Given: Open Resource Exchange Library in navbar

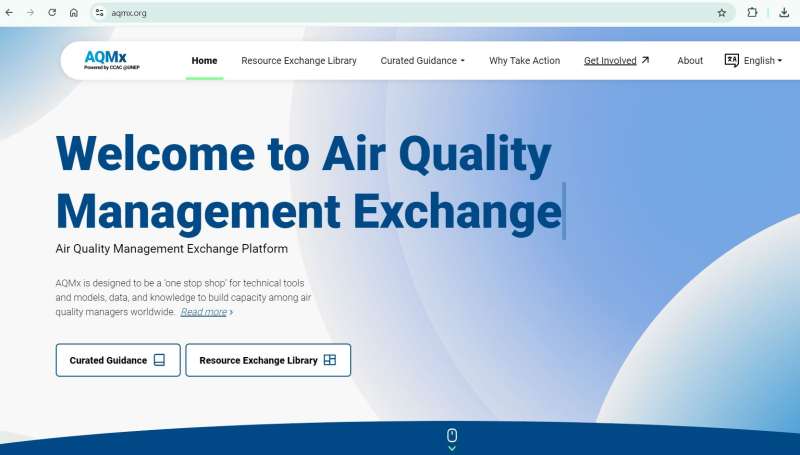Looking at the screenshot, I should (x=298, y=61).
